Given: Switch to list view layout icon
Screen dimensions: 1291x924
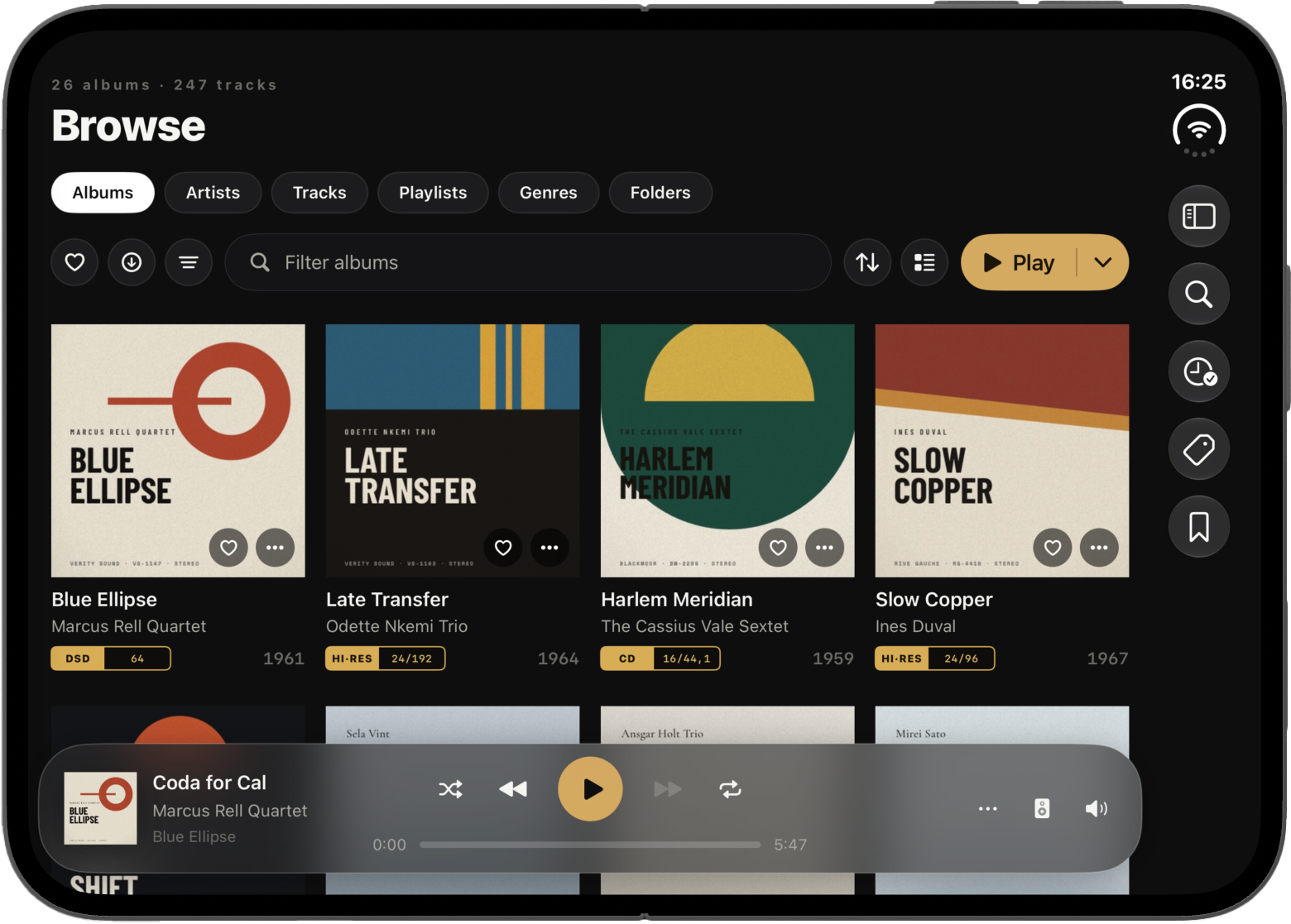Looking at the screenshot, I should tap(924, 262).
